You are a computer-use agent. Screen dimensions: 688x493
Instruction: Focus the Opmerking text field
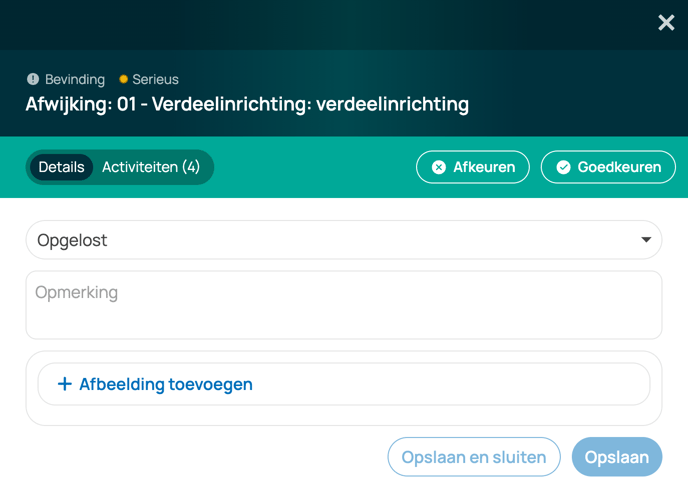point(344,305)
